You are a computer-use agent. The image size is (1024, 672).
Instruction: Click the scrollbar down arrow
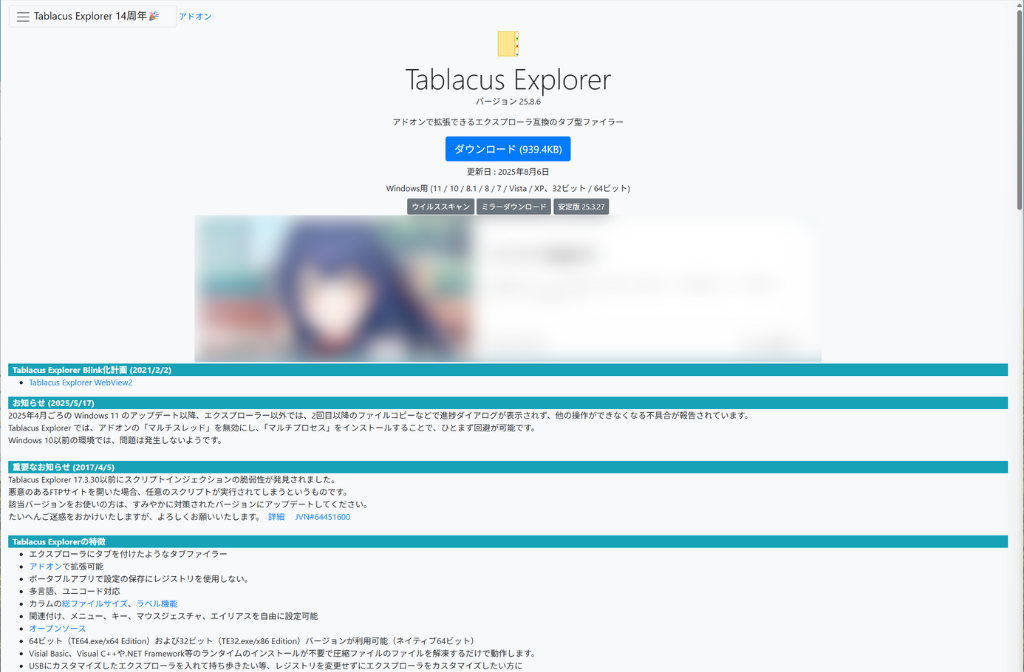click(1018, 665)
